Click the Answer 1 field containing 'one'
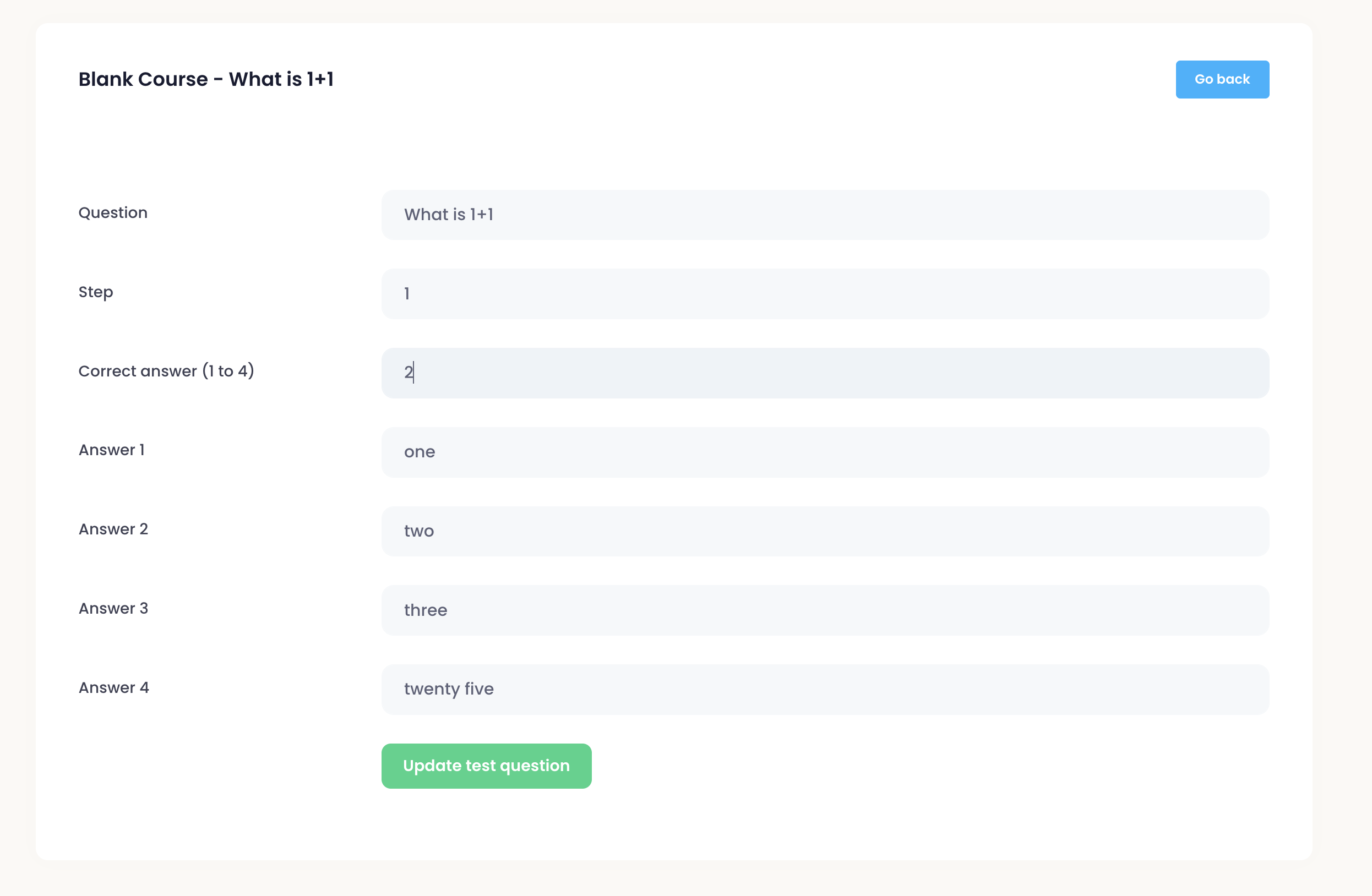Image resolution: width=1372 pixels, height=896 pixels. (824, 452)
